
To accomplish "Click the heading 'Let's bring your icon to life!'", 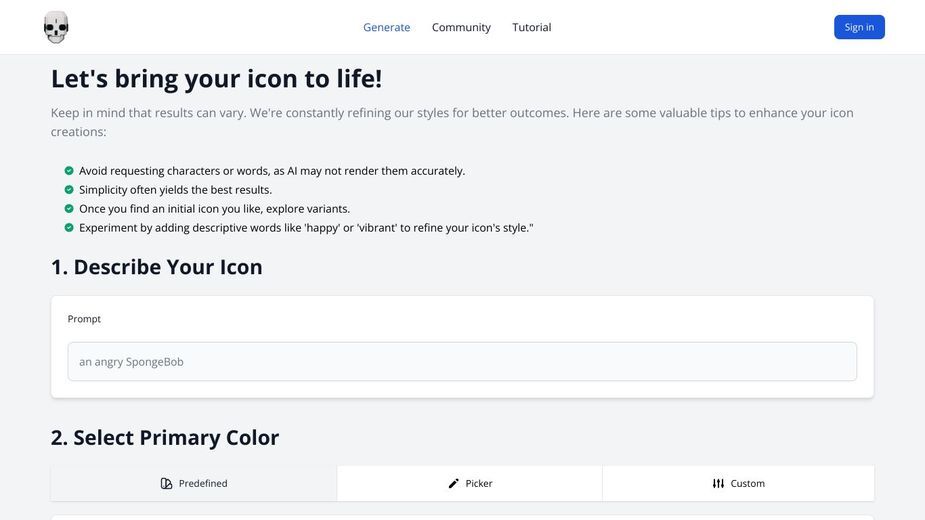I will 217,79.
